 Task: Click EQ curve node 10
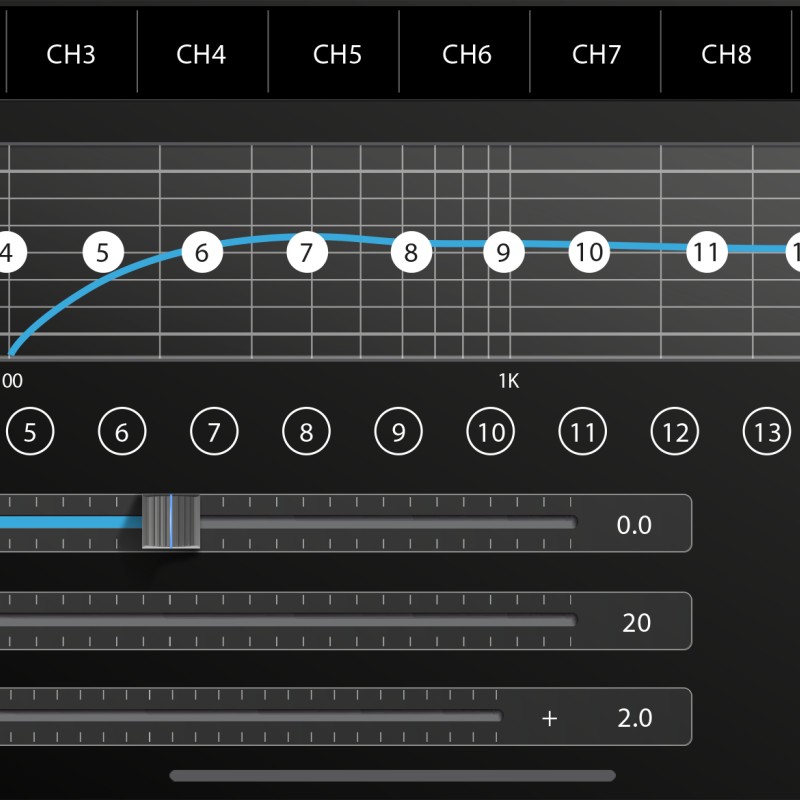590,253
